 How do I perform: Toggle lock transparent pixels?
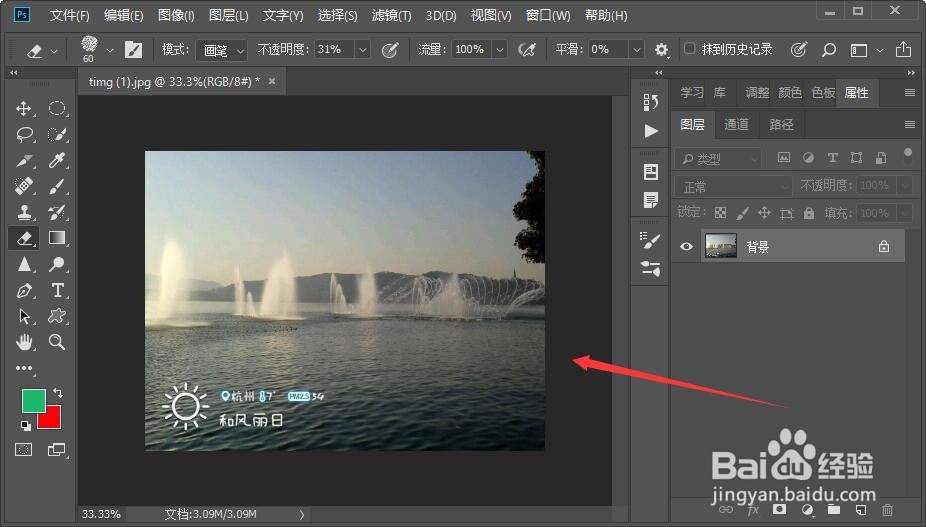tap(720, 213)
